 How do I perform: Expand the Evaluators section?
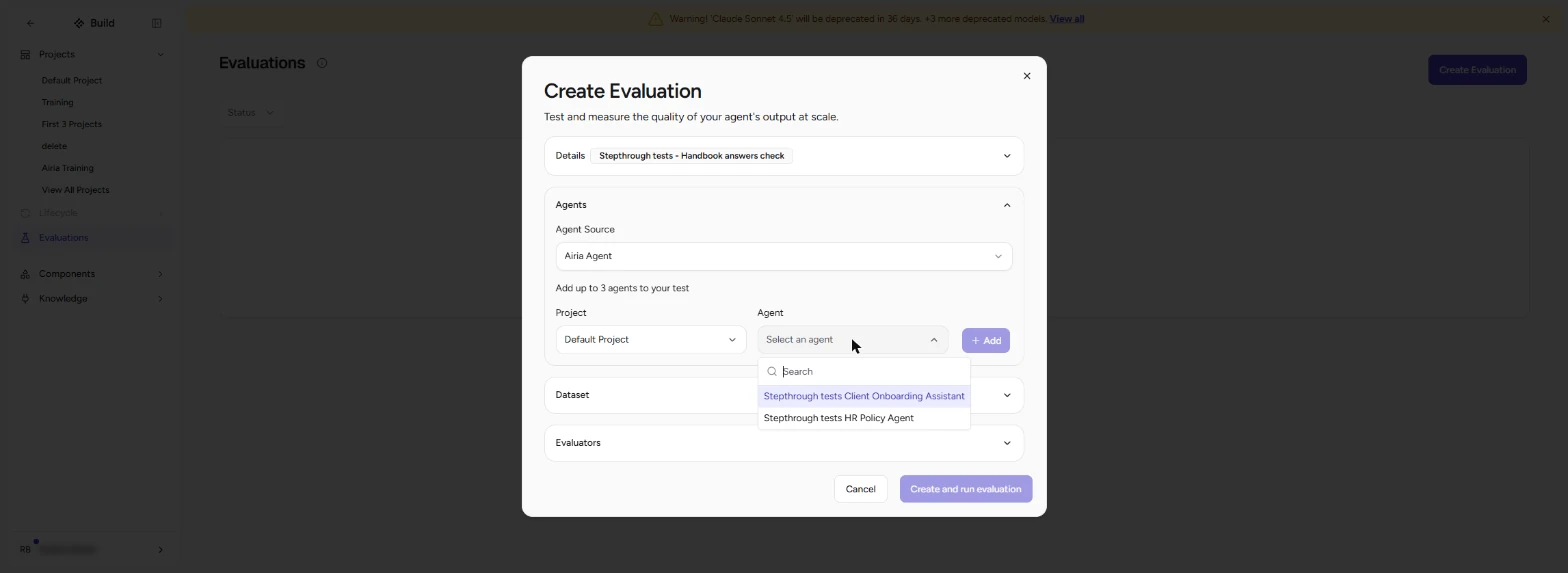click(x=783, y=443)
